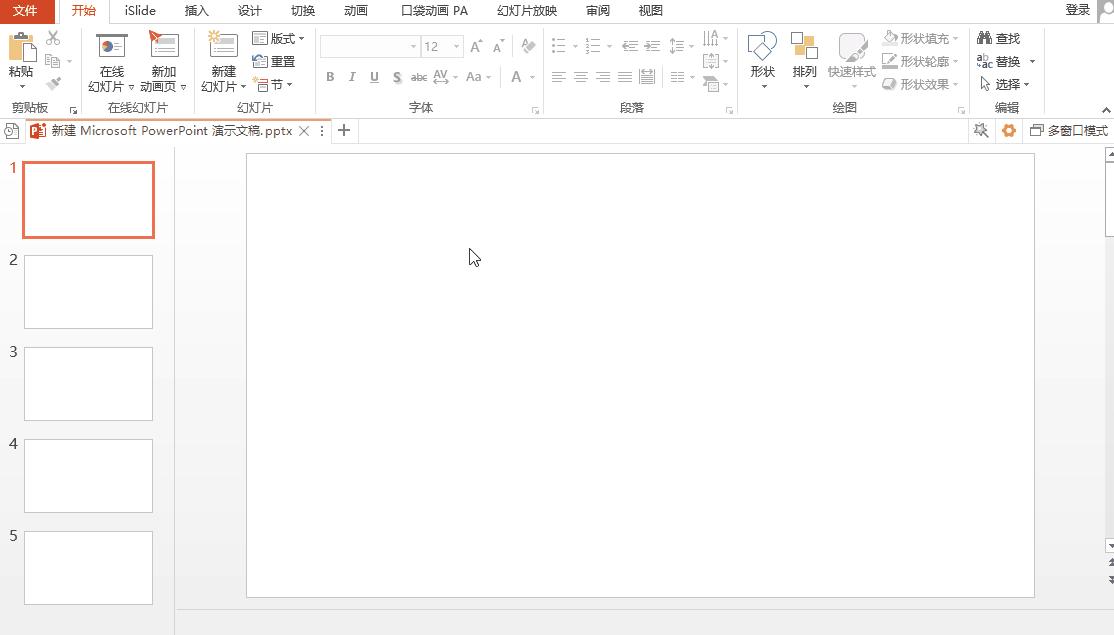Click the Reset (重置) button
1114x635 pixels.
click(x=273, y=61)
